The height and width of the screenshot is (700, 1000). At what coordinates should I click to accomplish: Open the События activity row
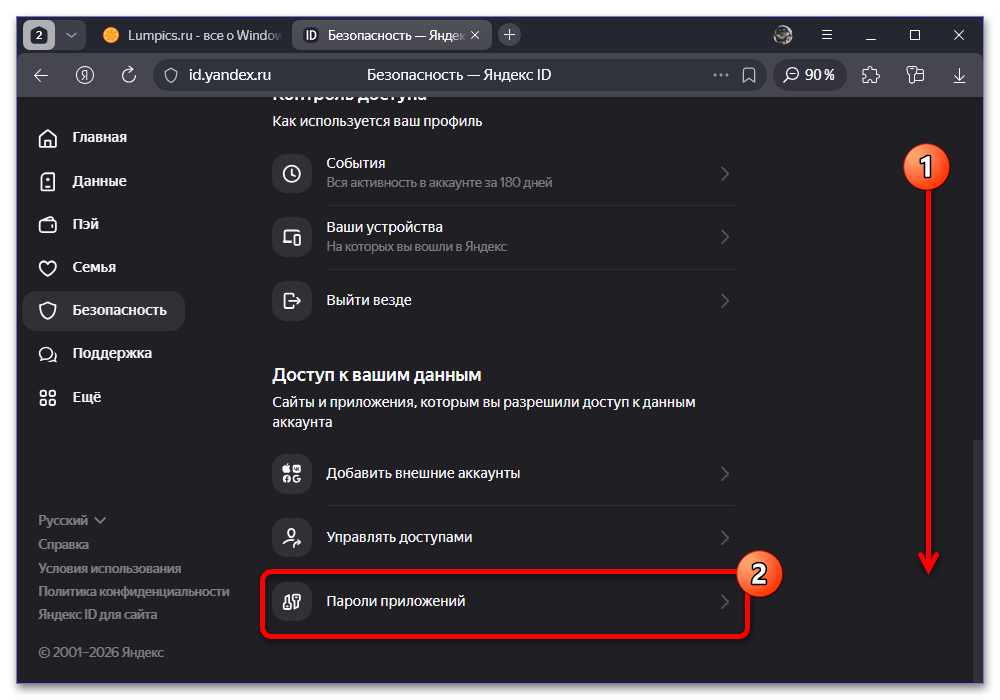(x=503, y=173)
